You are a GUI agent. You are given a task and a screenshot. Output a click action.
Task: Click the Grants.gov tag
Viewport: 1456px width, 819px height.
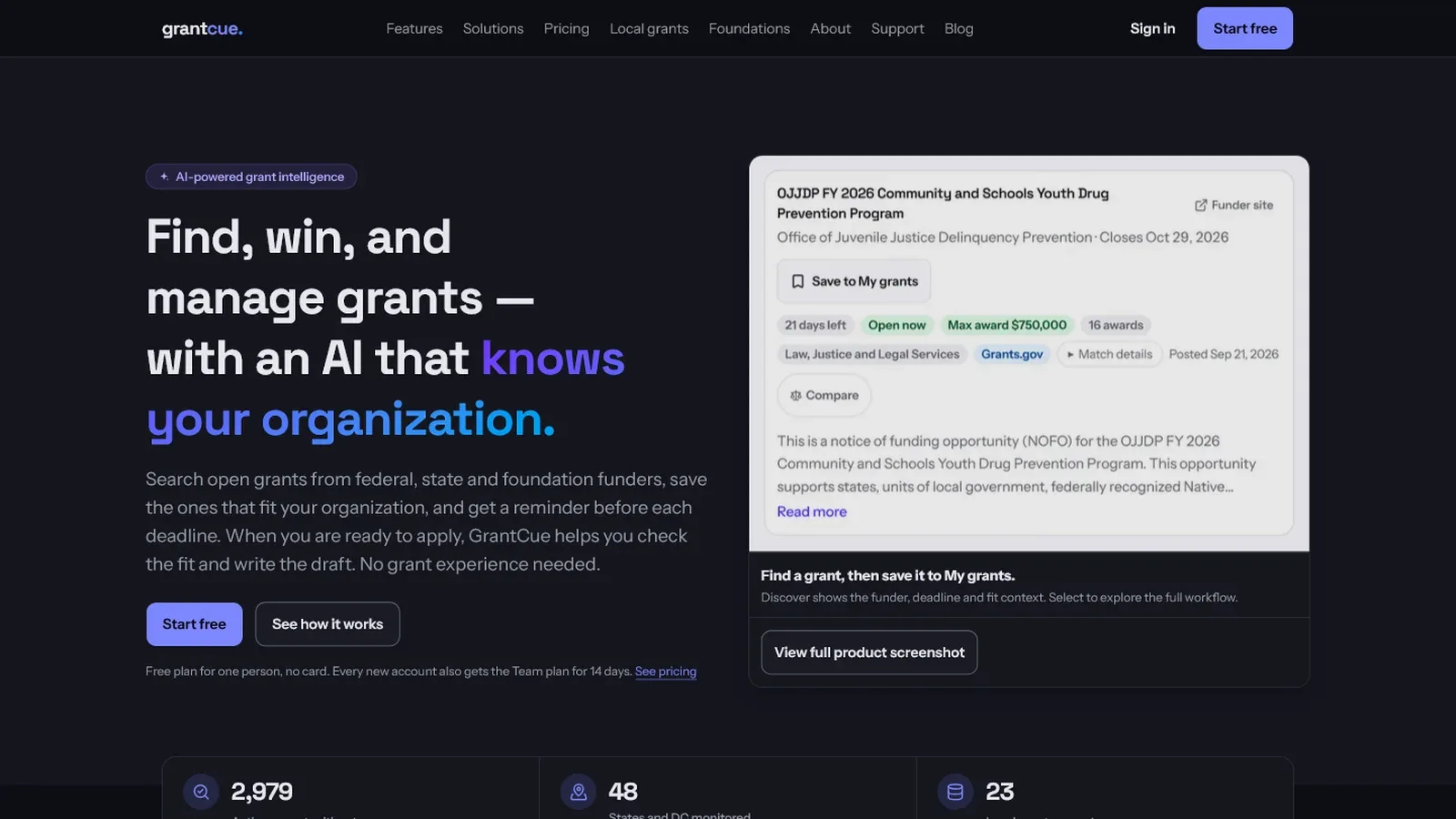(x=1012, y=354)
